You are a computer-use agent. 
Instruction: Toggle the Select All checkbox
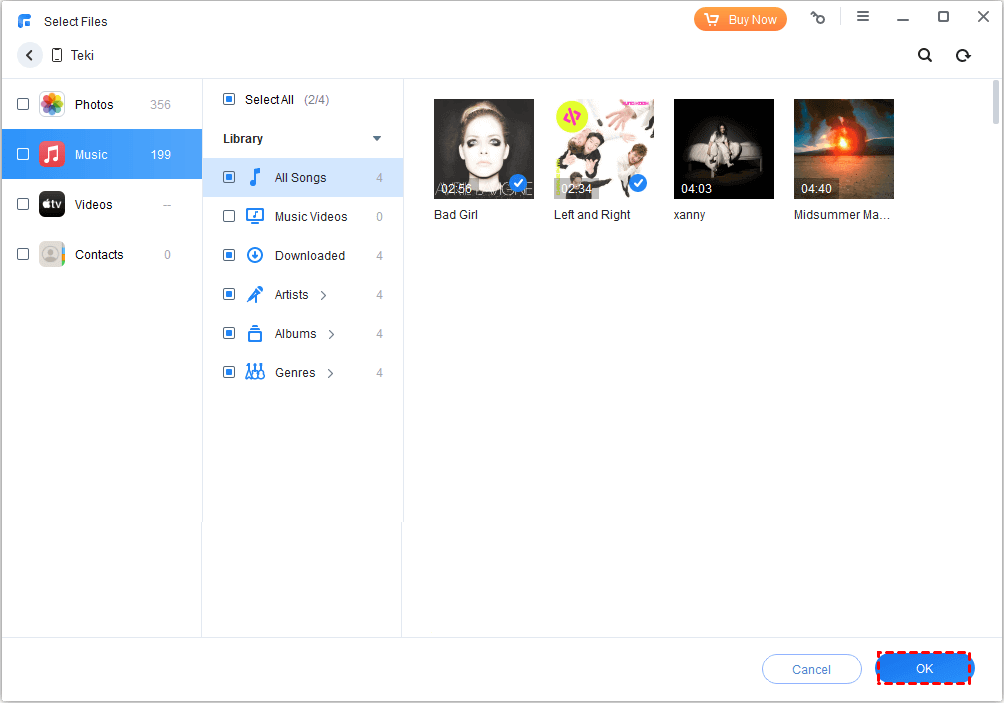[229, 99]
